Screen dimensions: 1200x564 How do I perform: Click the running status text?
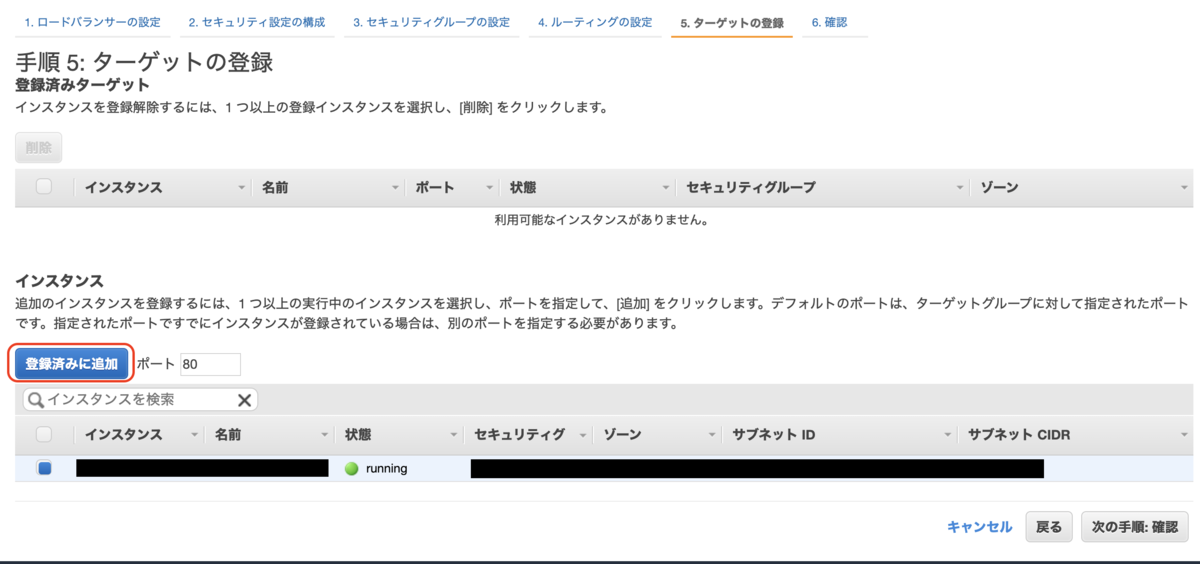click(x=386, y=468)
